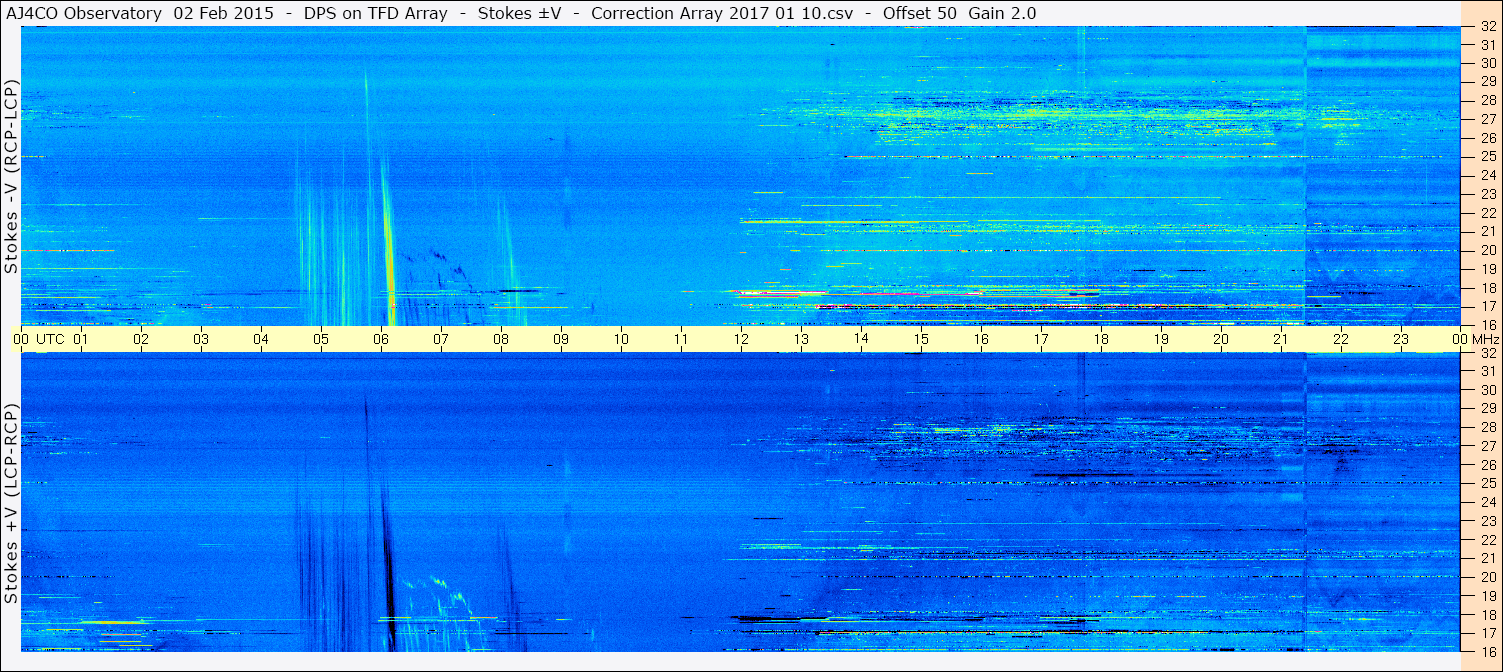Click 'AJ4CO Observatory' in the title
The image size is (1503, 672).
(82, 13)
